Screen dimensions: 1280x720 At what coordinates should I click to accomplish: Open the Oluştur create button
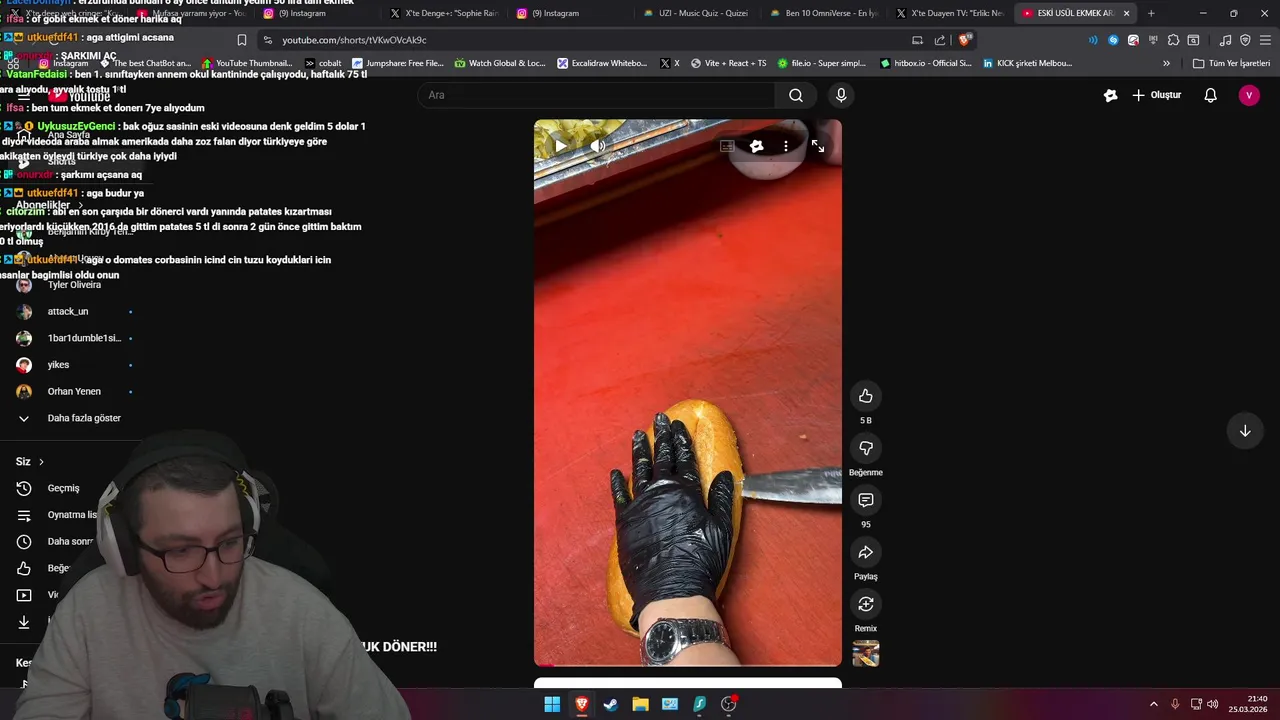1157,95
